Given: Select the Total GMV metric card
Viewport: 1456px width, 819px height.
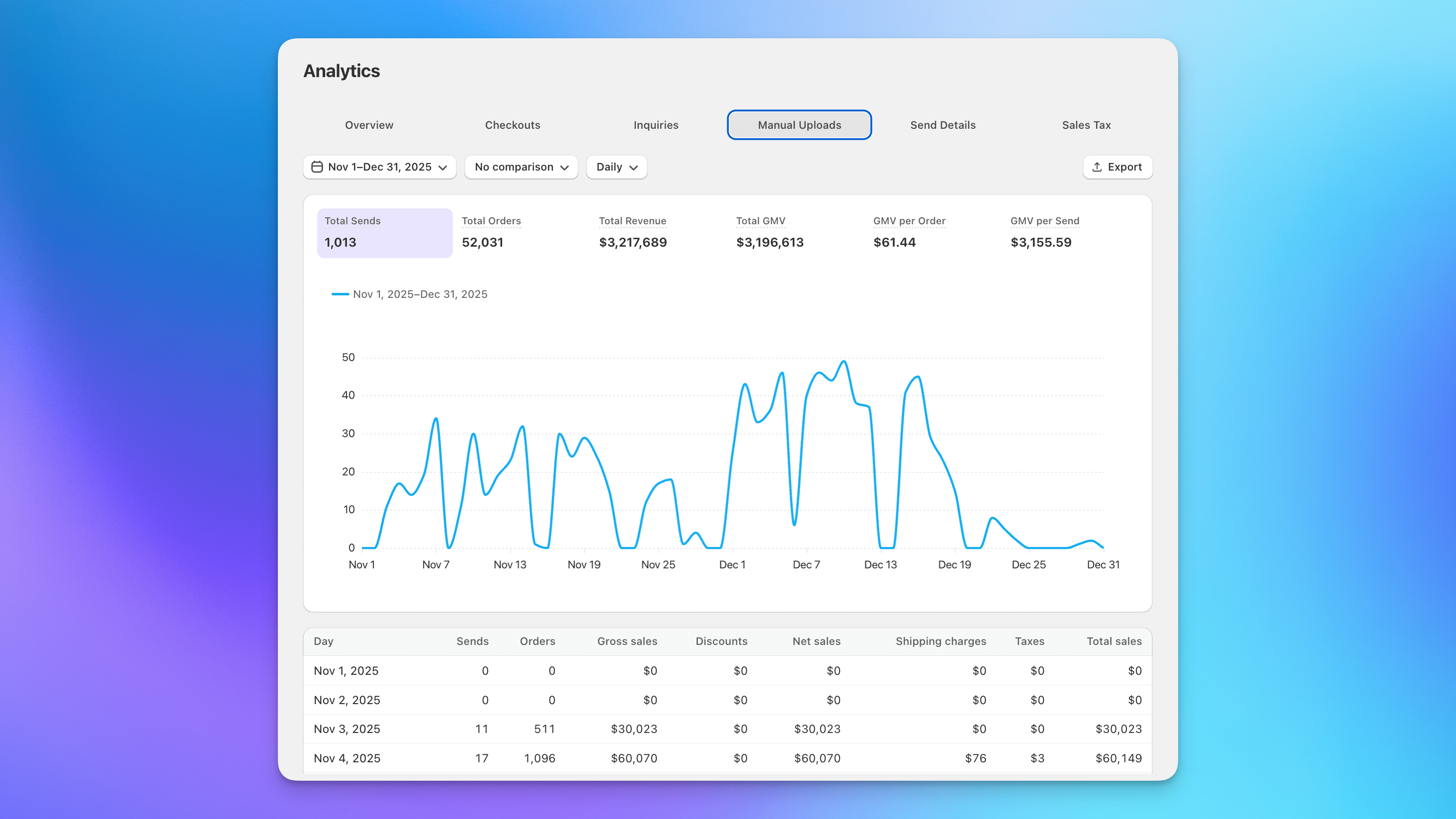Looking at the screenshot, I should pyautogui.click(x=770, y=232).
